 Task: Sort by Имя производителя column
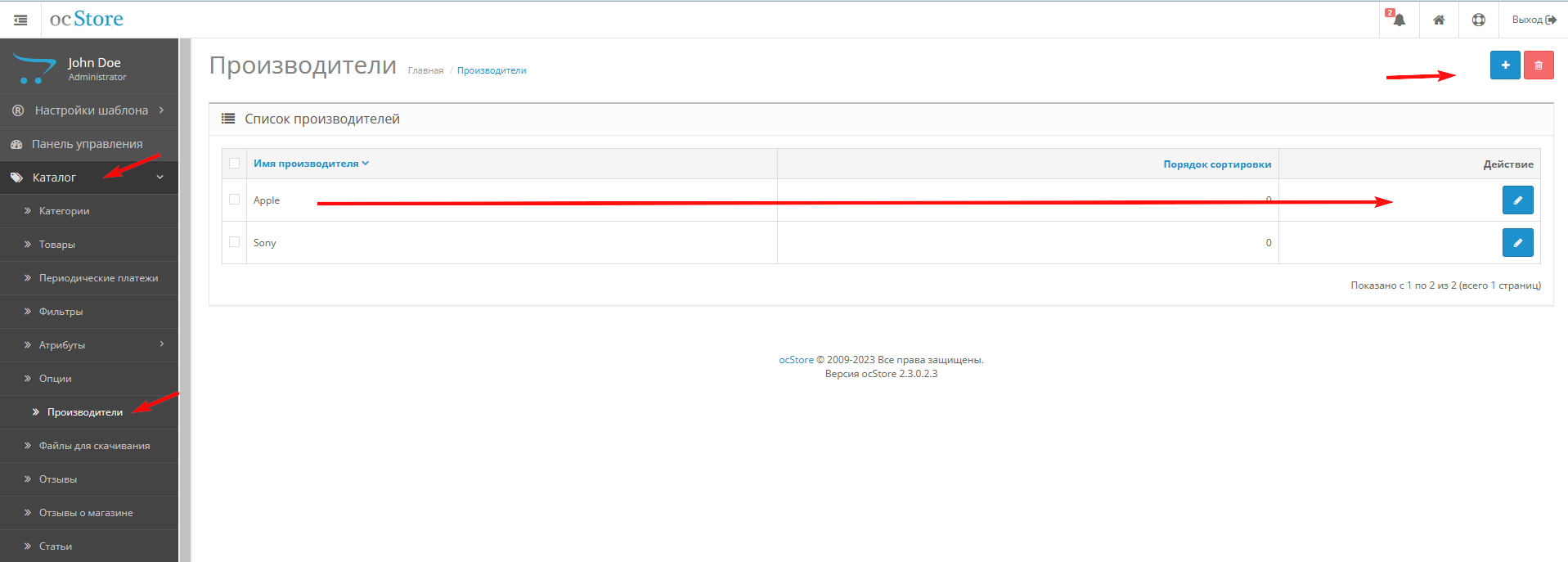point(311,164)
